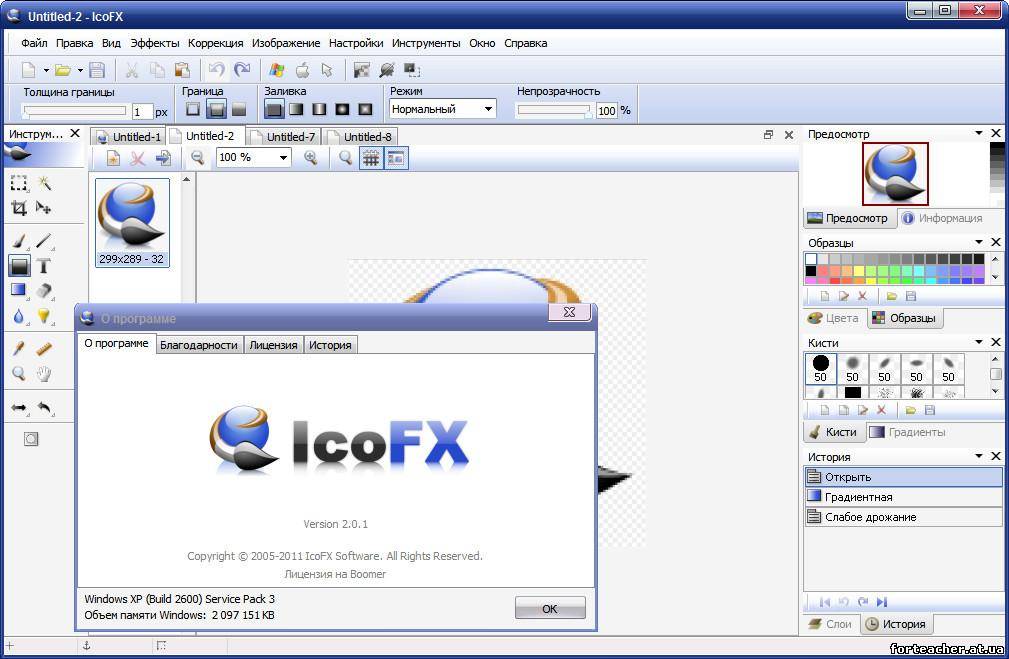Expand the Open file dropdown arrow

click(x=80, y=70)
